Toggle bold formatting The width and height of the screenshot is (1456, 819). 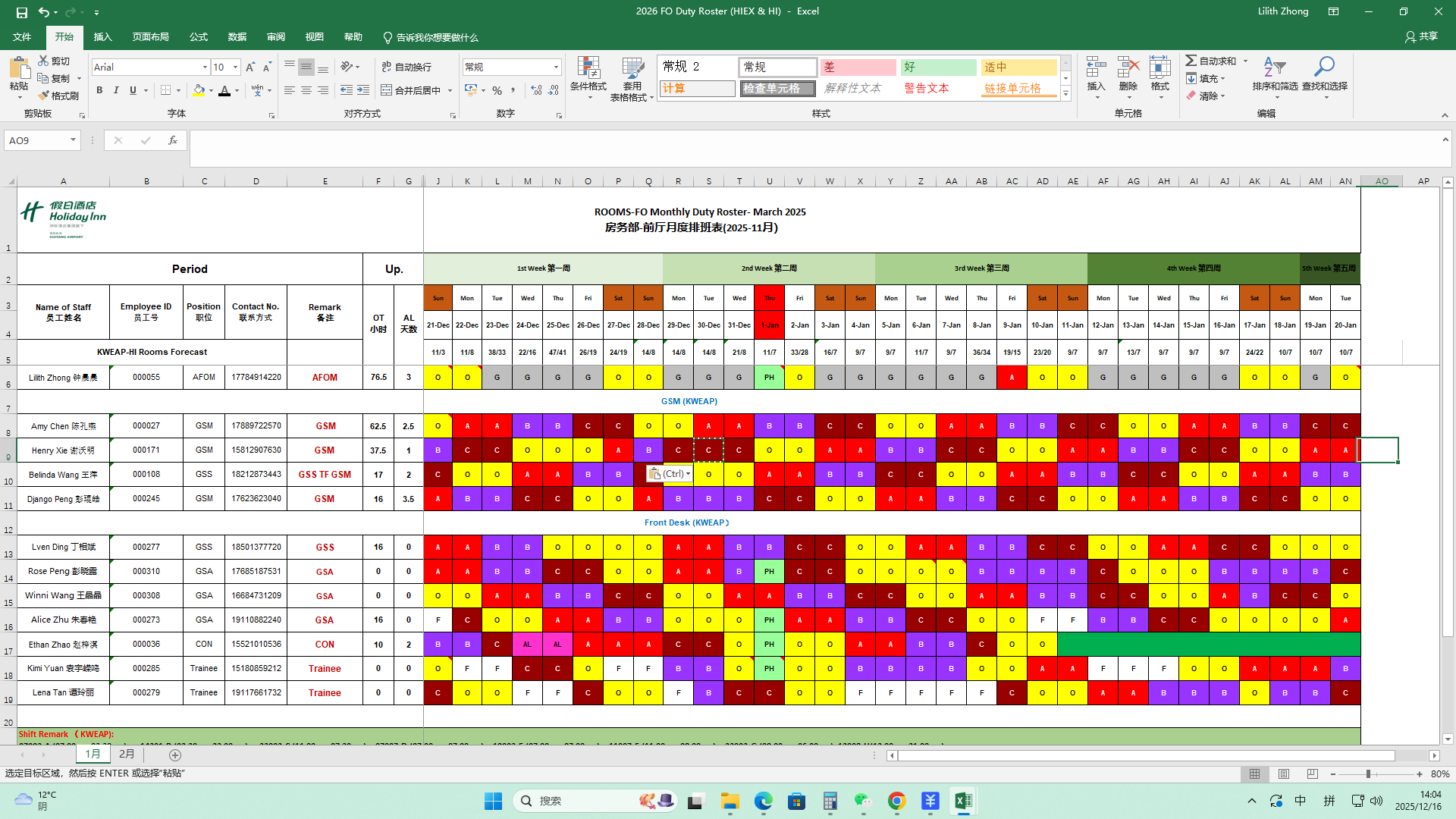pyautogui.click(x=99, y=90)
